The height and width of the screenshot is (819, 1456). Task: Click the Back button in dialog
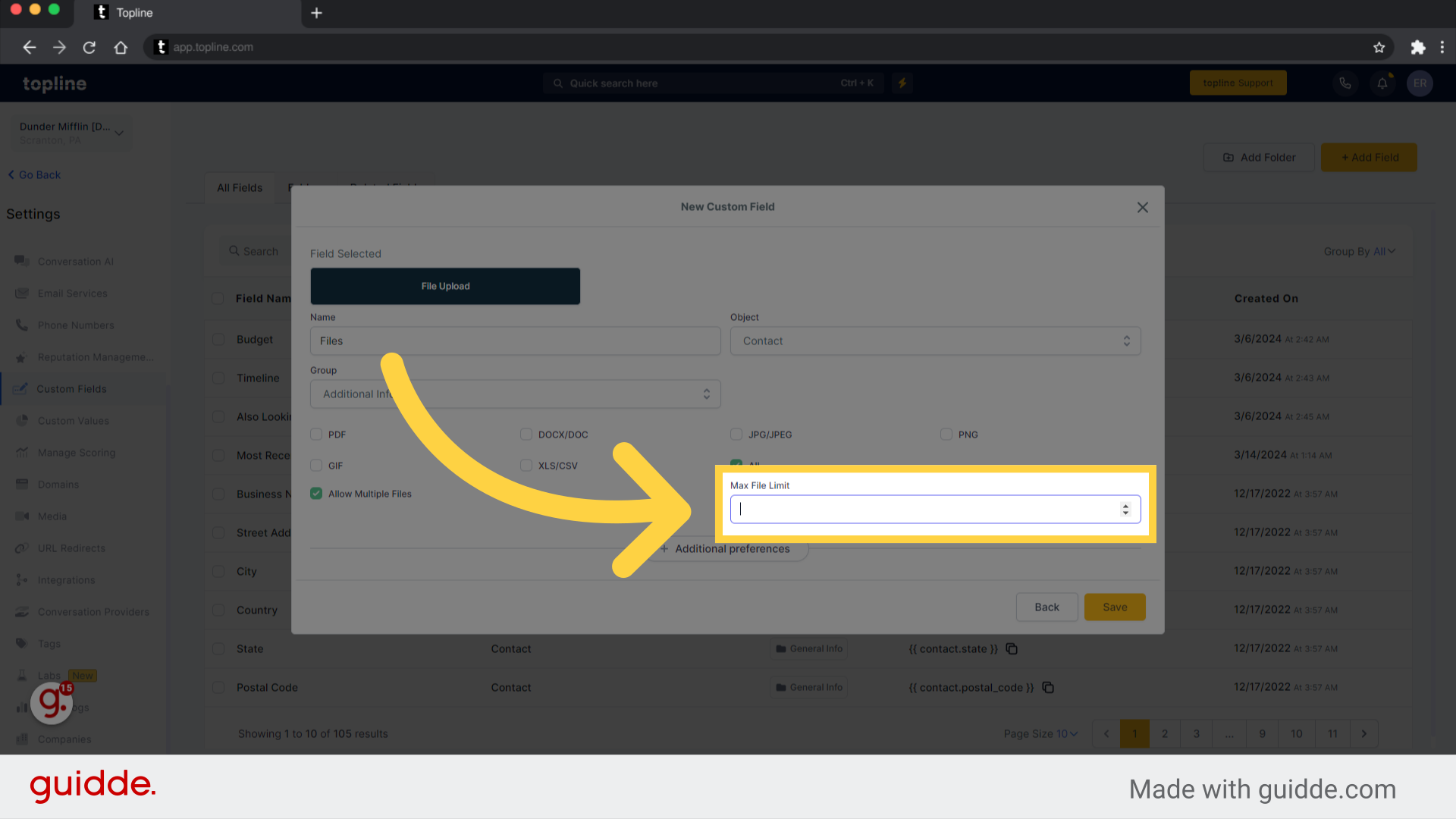1046,606
